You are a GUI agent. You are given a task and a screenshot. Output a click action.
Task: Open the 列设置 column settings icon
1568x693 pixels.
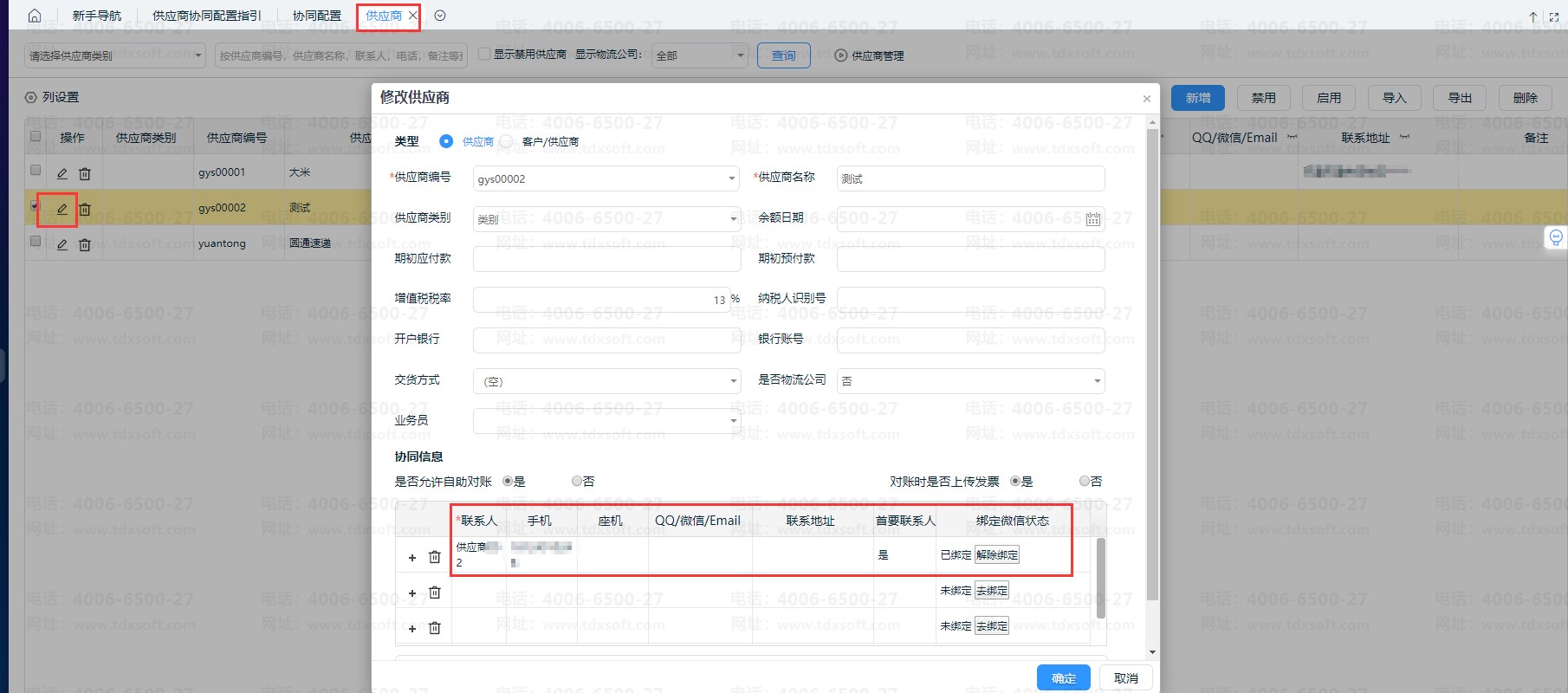point(31,98)
